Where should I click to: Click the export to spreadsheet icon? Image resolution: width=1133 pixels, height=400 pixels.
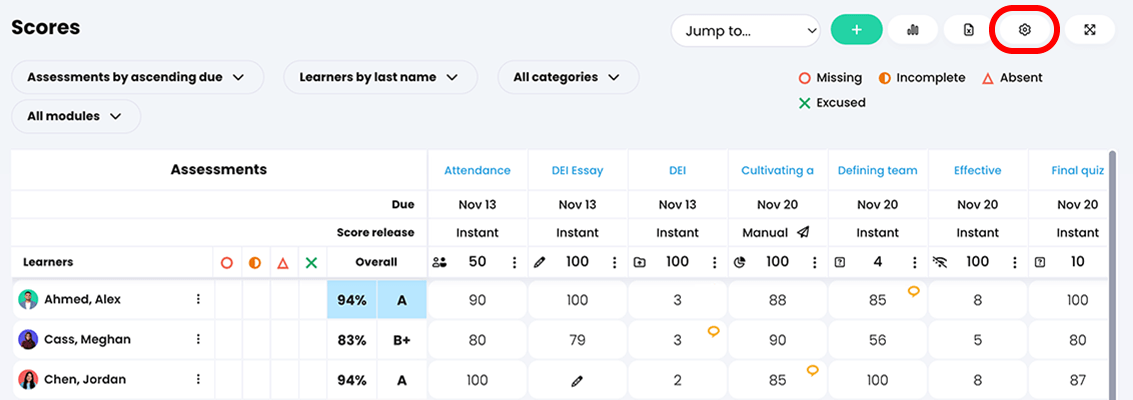968,30
